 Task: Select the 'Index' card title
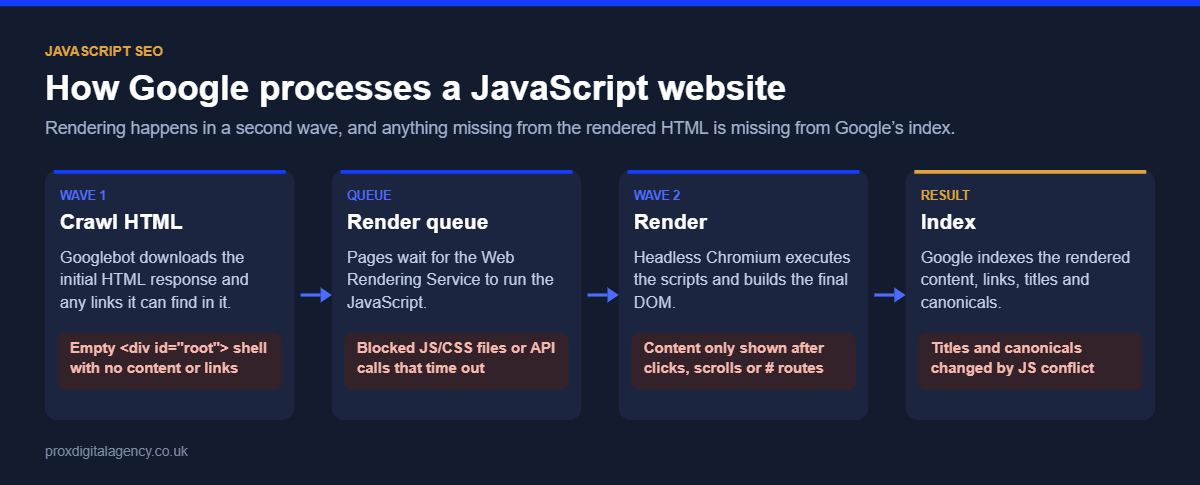click(x=948, y=221)
